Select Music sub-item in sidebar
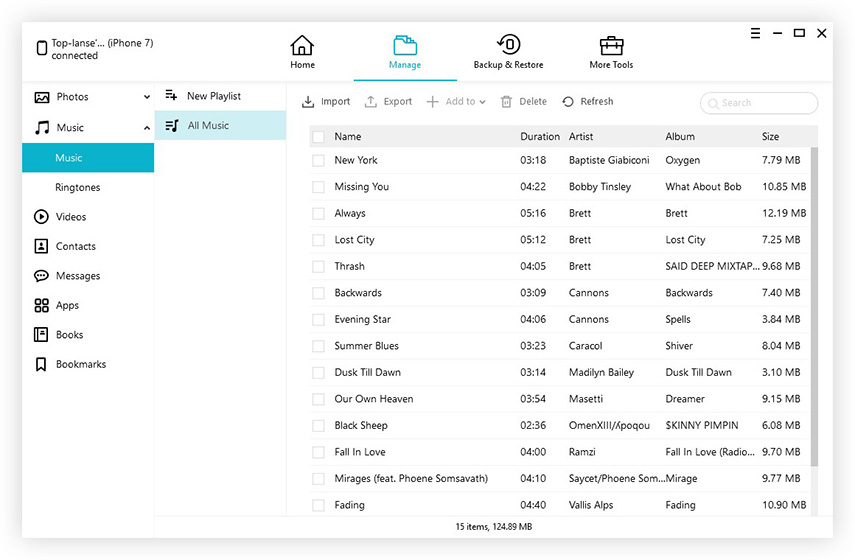 pyautogui.click(x=88, y=158)
